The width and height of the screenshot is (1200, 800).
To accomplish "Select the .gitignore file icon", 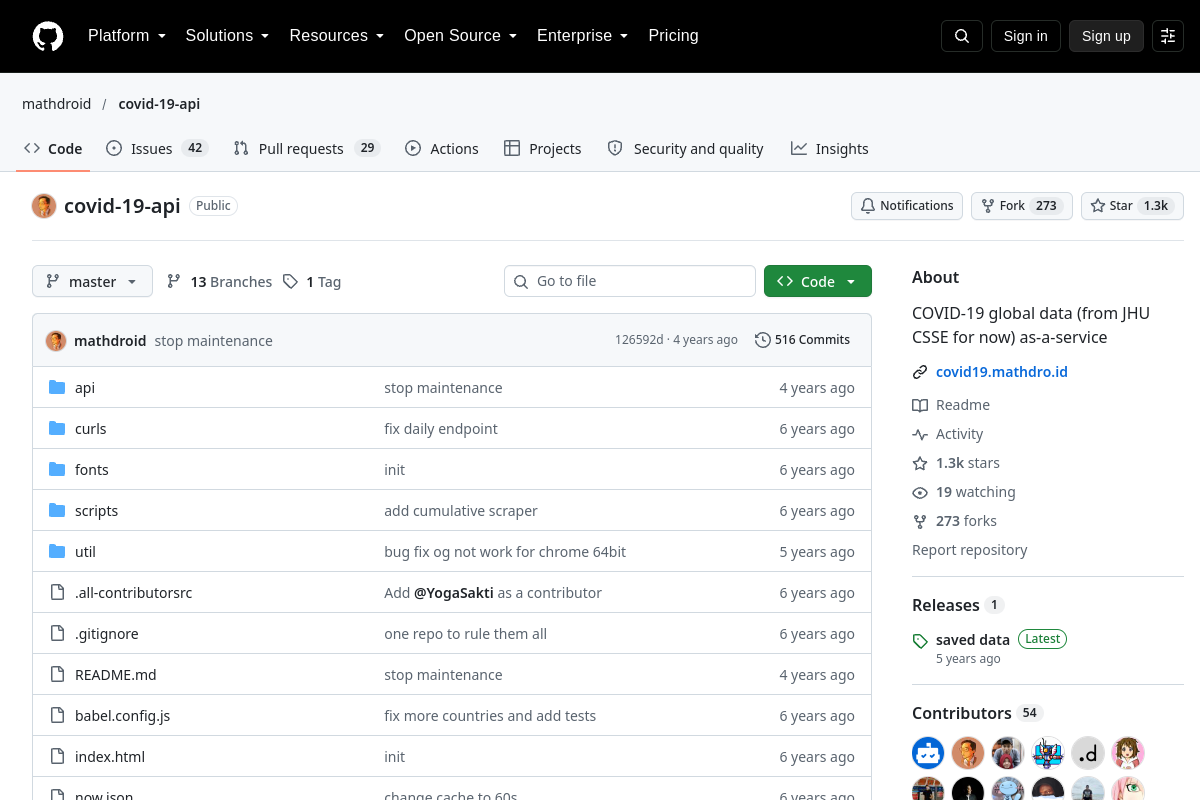I will point(57,633).
